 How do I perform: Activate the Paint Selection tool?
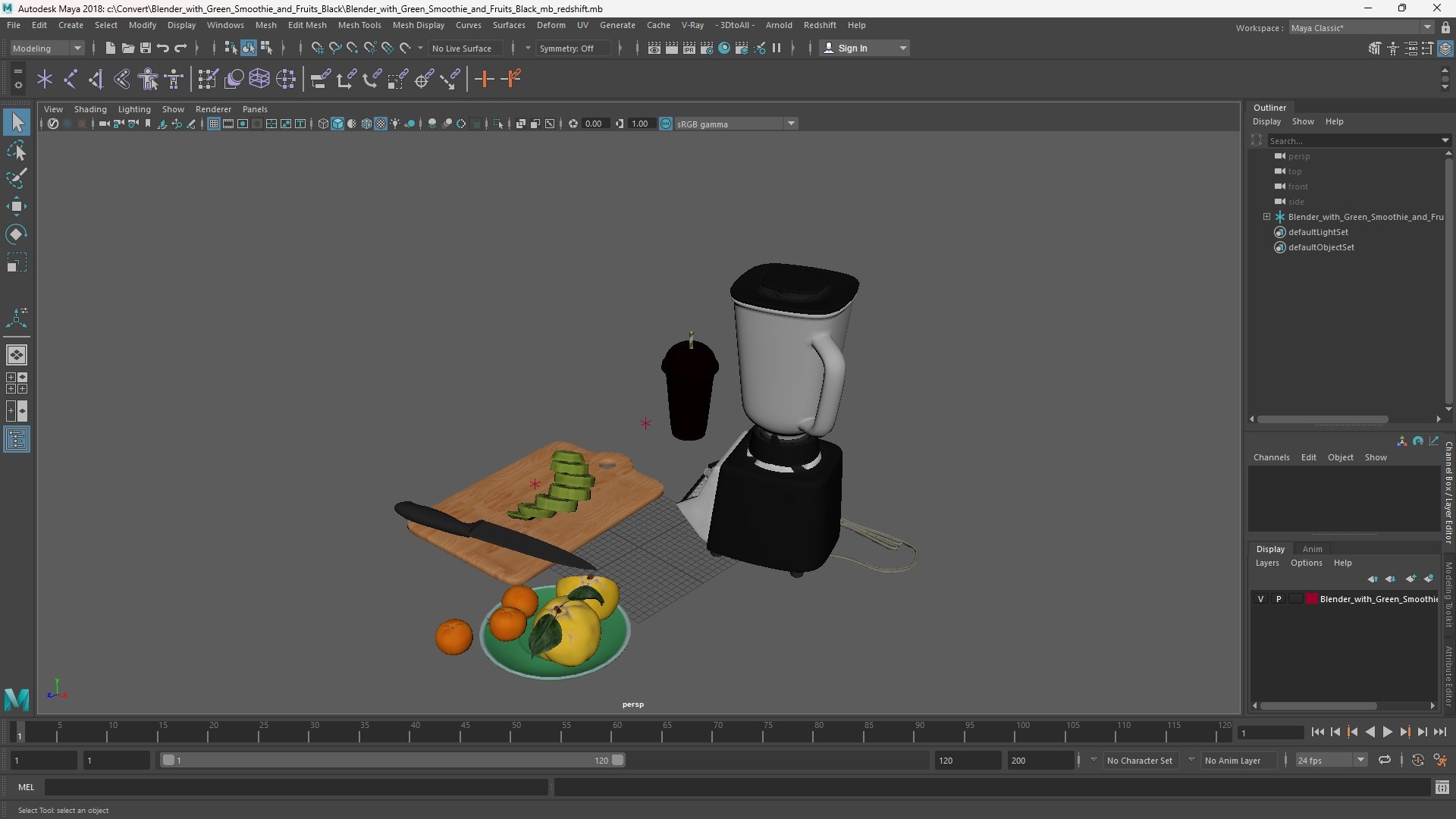(17, 178)
